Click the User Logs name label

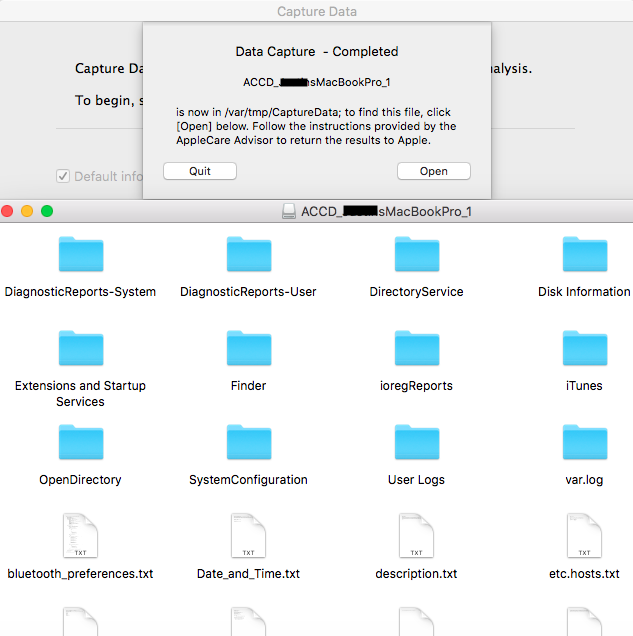416,480
